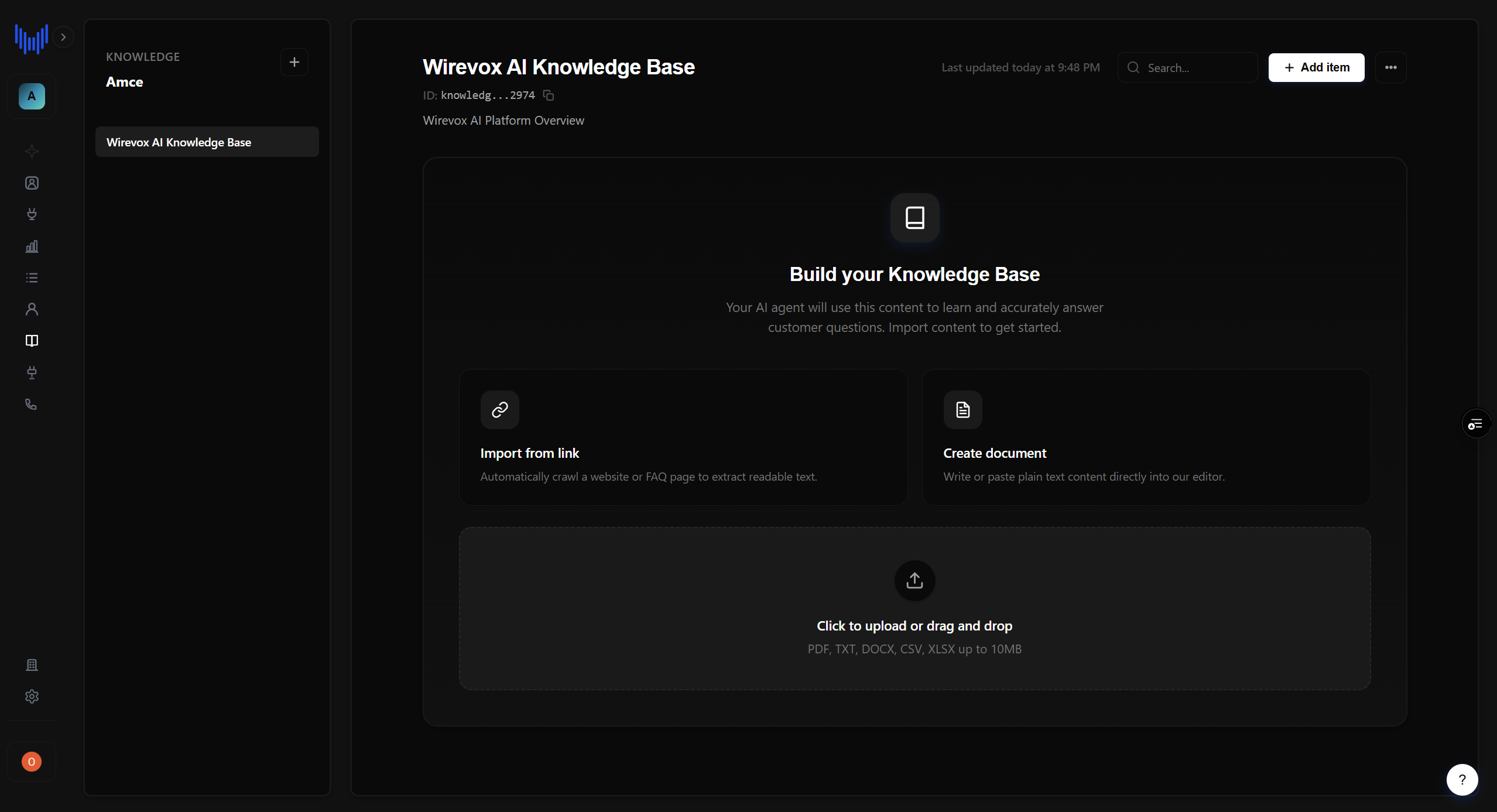Screen dimensions: 1497x812
Task: Click the Add item button
Action: pos(1317,67)
